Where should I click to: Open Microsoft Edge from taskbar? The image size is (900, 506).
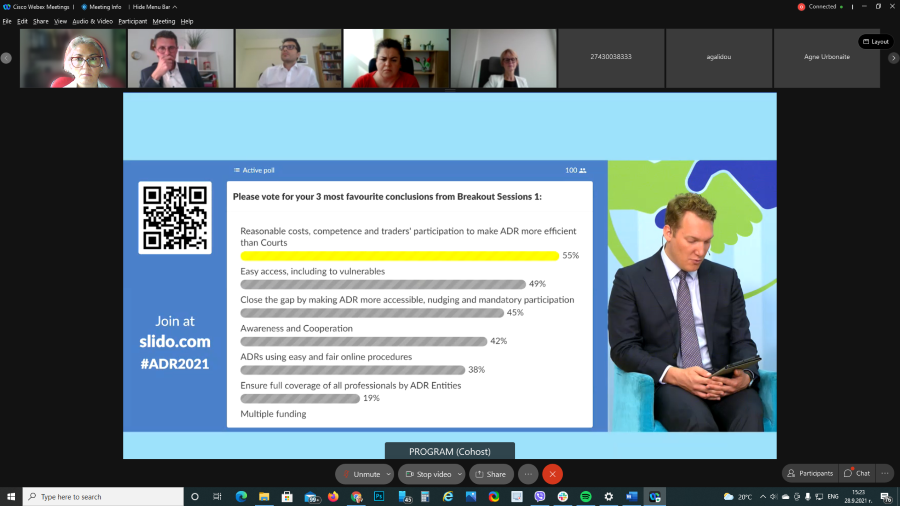[x=241, y=496]
